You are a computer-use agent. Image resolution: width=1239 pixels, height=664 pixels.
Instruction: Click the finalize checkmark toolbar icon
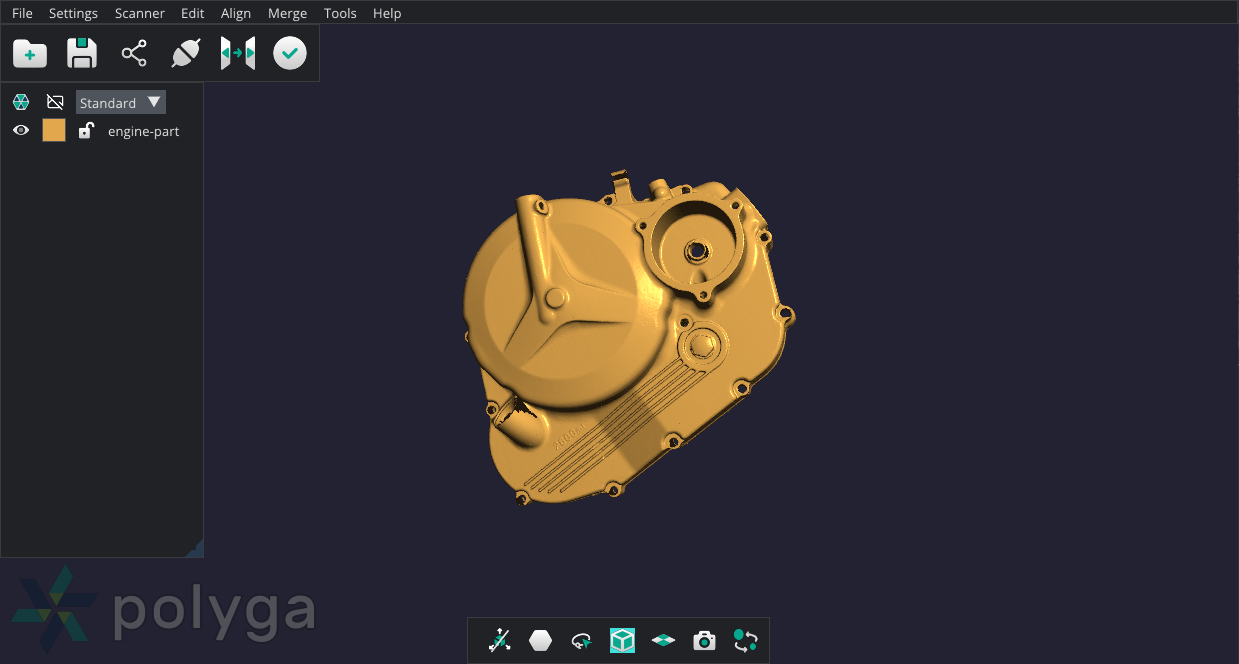(x=290, y=52)
